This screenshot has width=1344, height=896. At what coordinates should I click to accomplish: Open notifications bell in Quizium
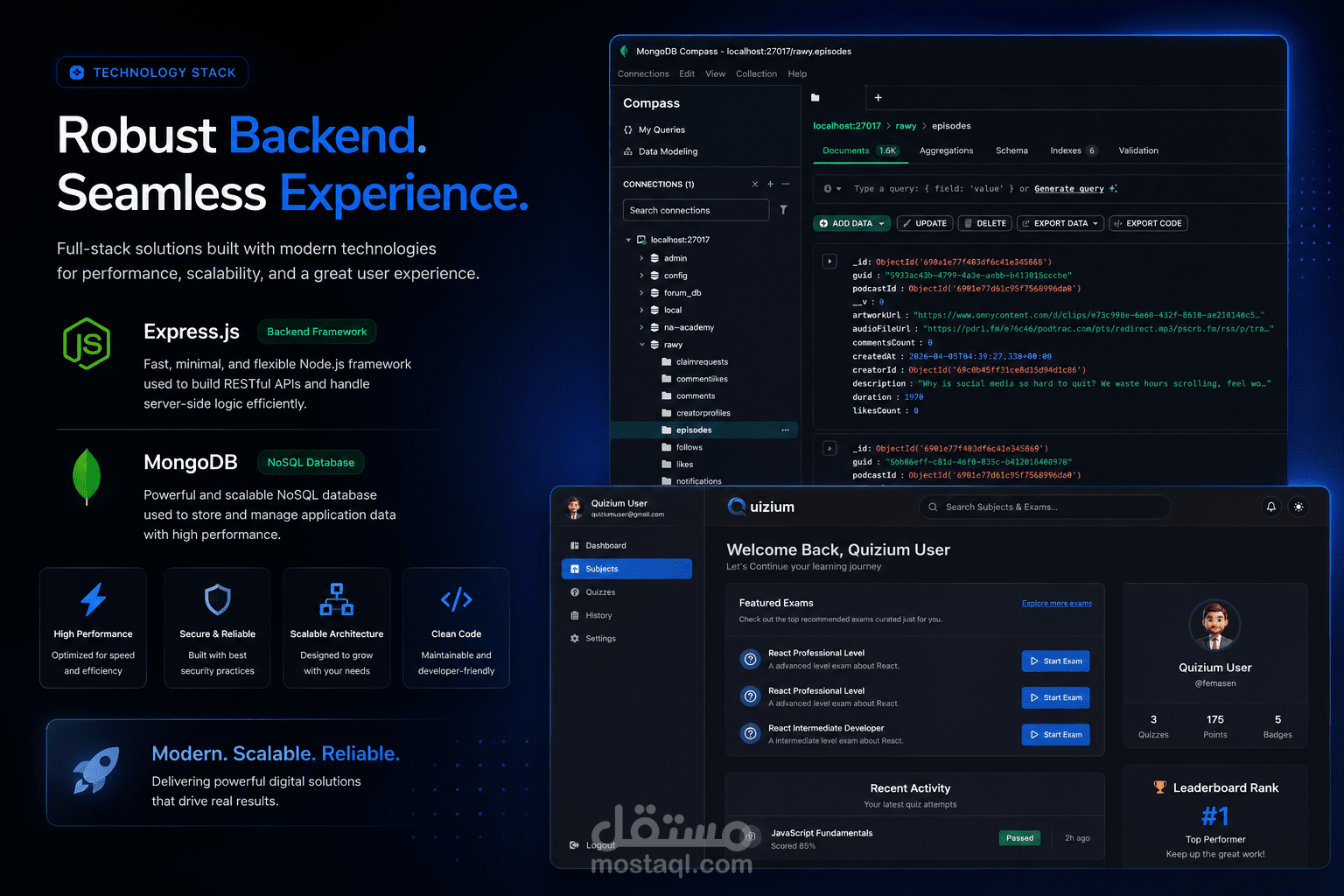[1271, 507]
